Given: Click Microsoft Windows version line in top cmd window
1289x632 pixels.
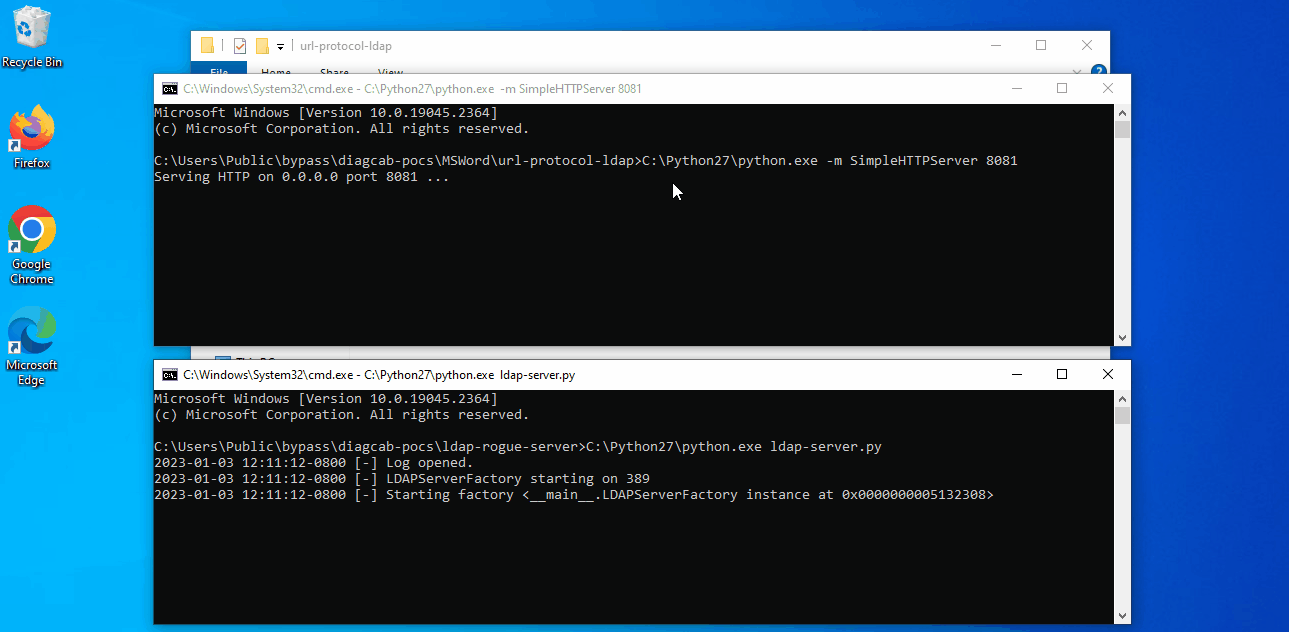Looking at the screenshot, I should click(x=325, y=113).
